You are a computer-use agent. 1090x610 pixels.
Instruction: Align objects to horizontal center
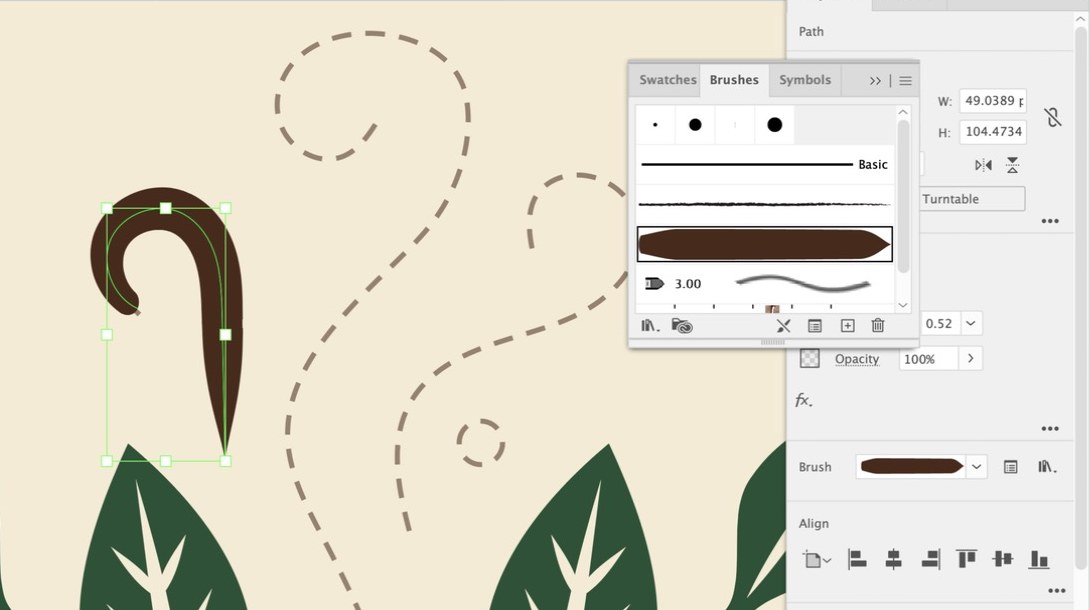tap(893, 559)
